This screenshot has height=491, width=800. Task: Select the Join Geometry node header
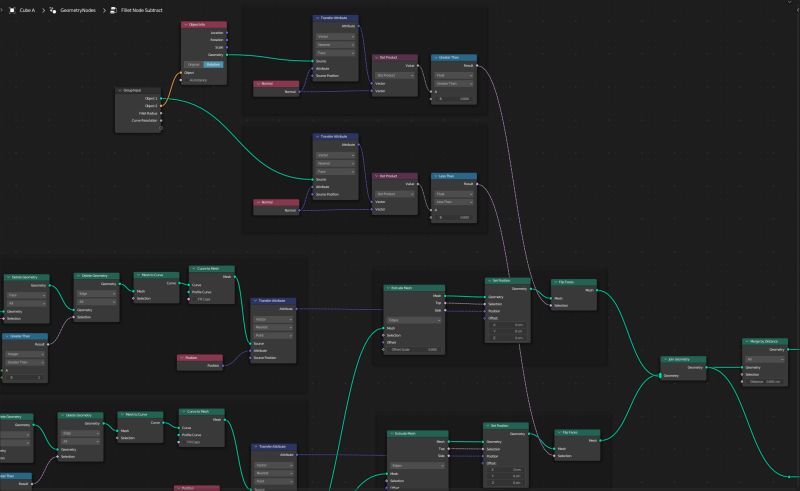684,359
